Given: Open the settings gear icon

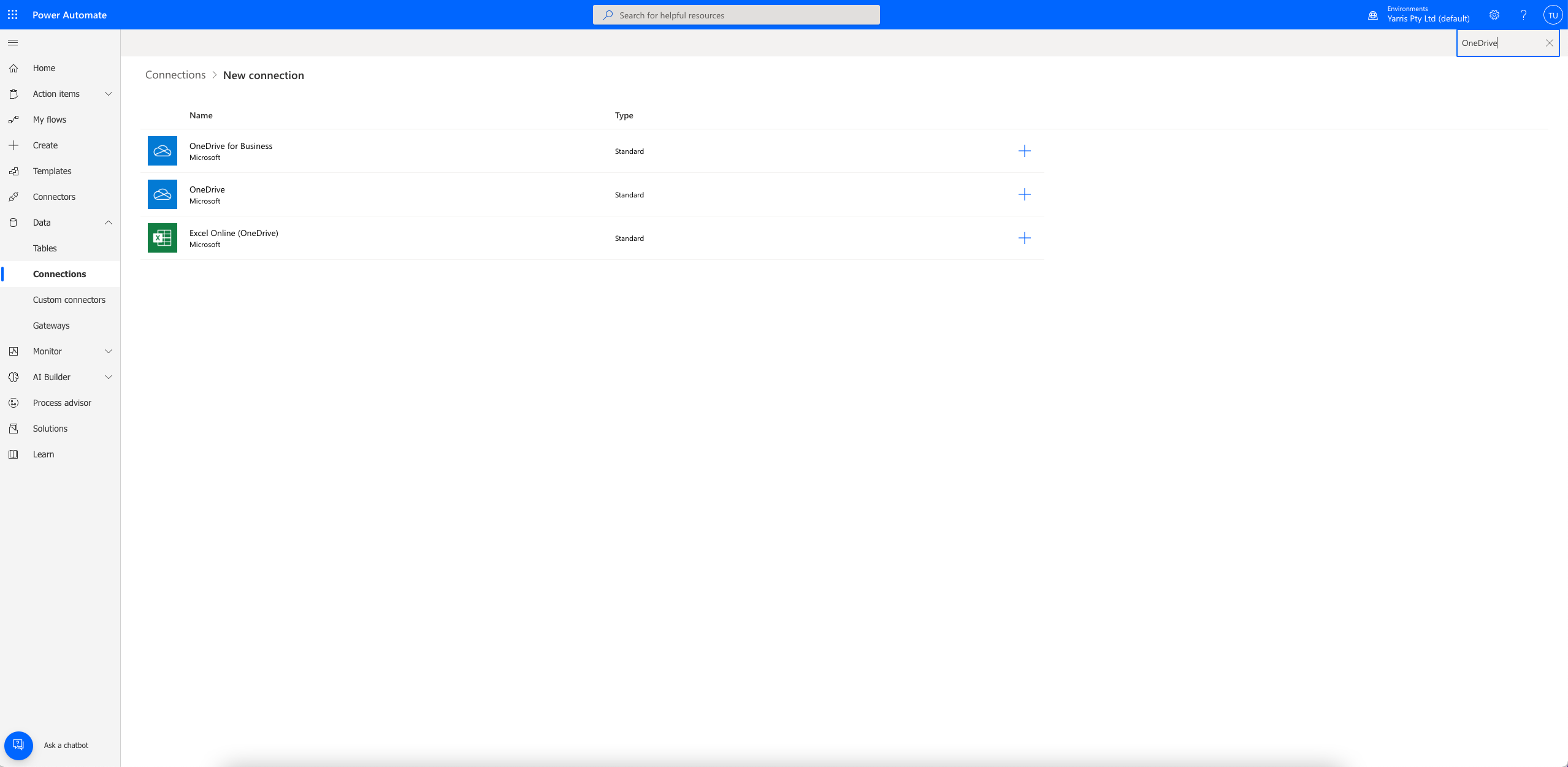Looking at the screenshot, I should coord(1494,15).
